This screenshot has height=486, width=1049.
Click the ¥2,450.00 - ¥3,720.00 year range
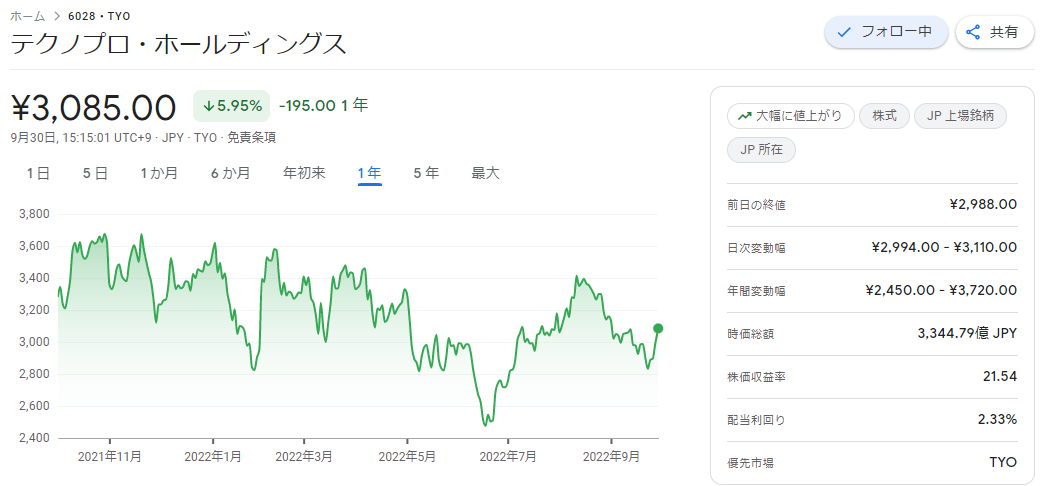coord(941,291)
